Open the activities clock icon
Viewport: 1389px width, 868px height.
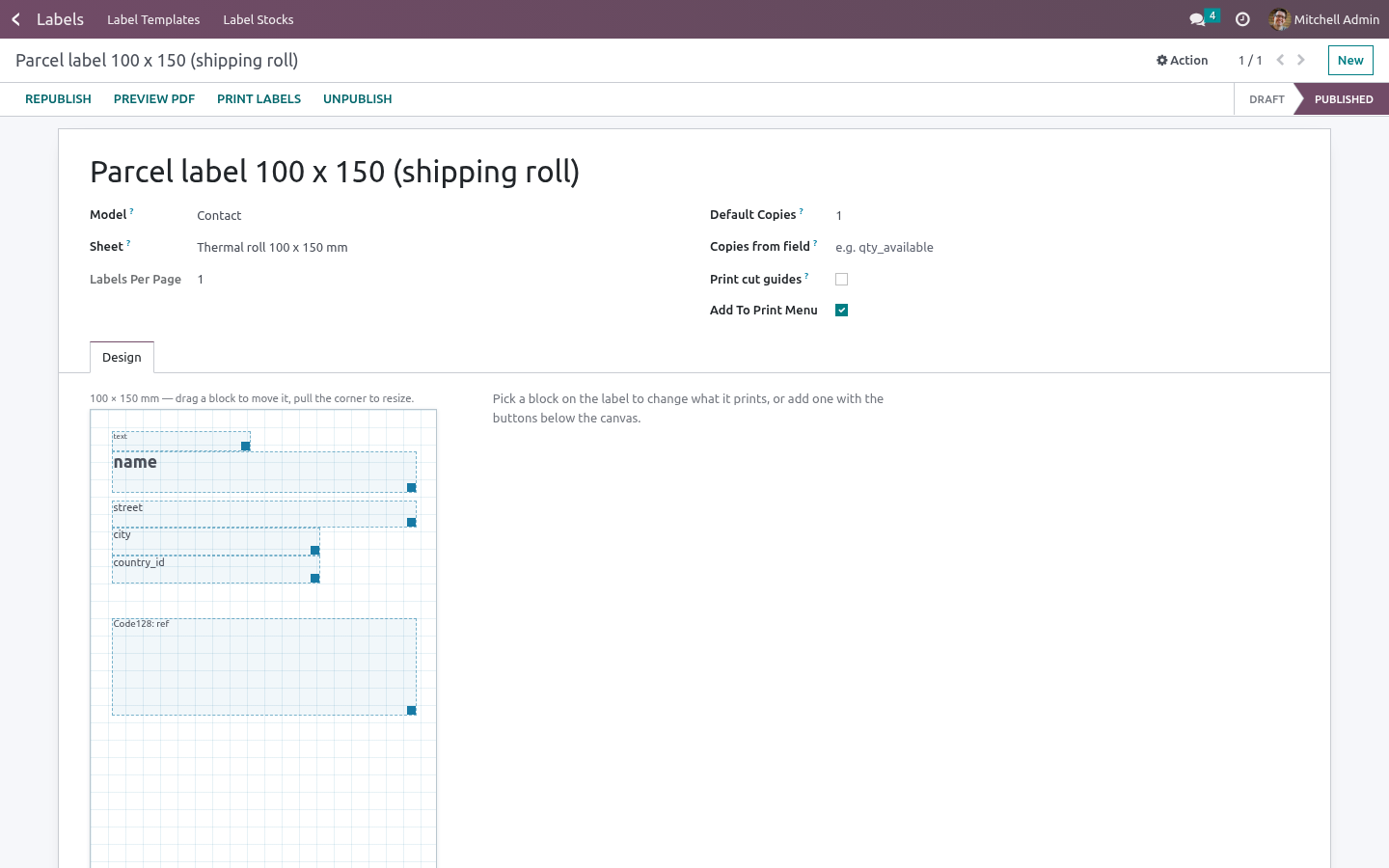(1242, 19)
